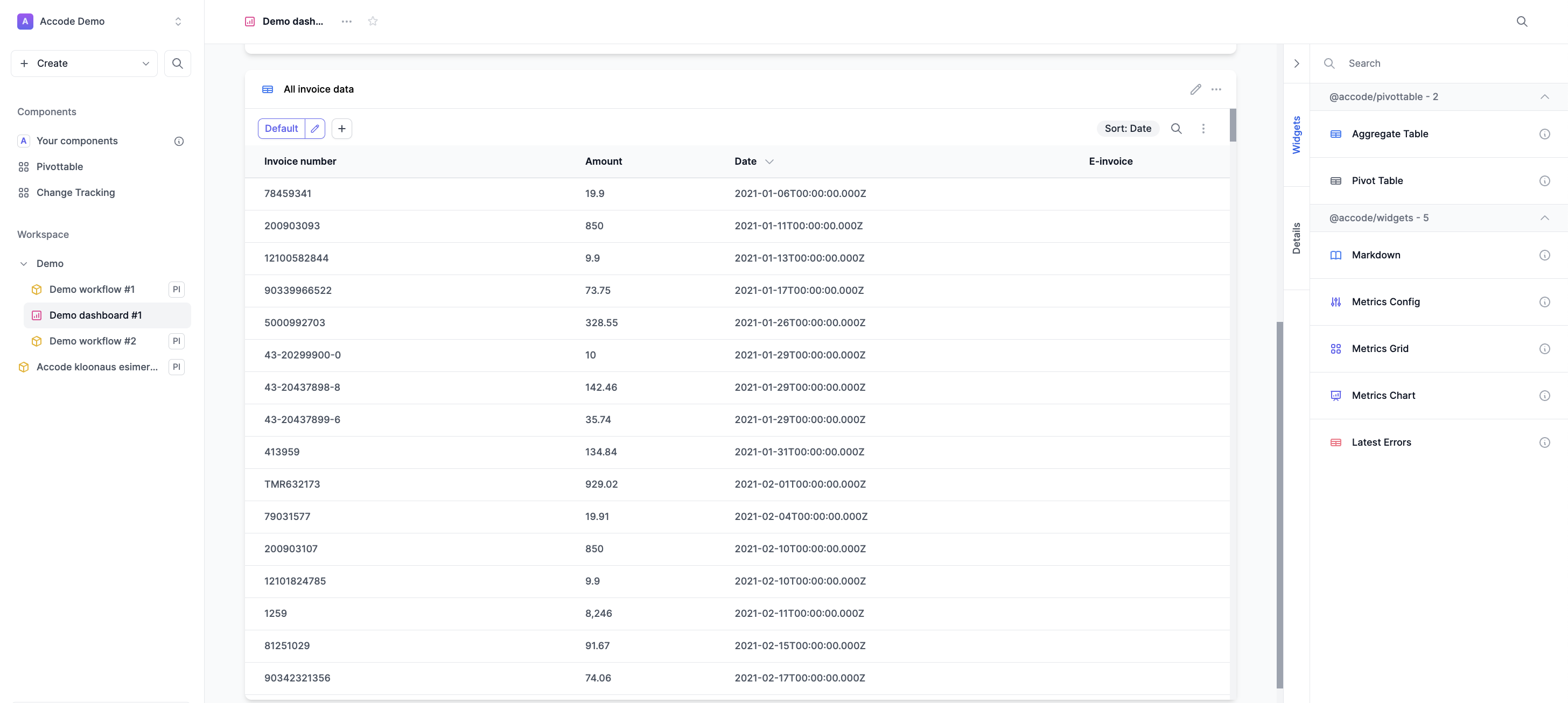Click the sidebar search icon button
Screen dimensions: 1568x703
[177, 64]
